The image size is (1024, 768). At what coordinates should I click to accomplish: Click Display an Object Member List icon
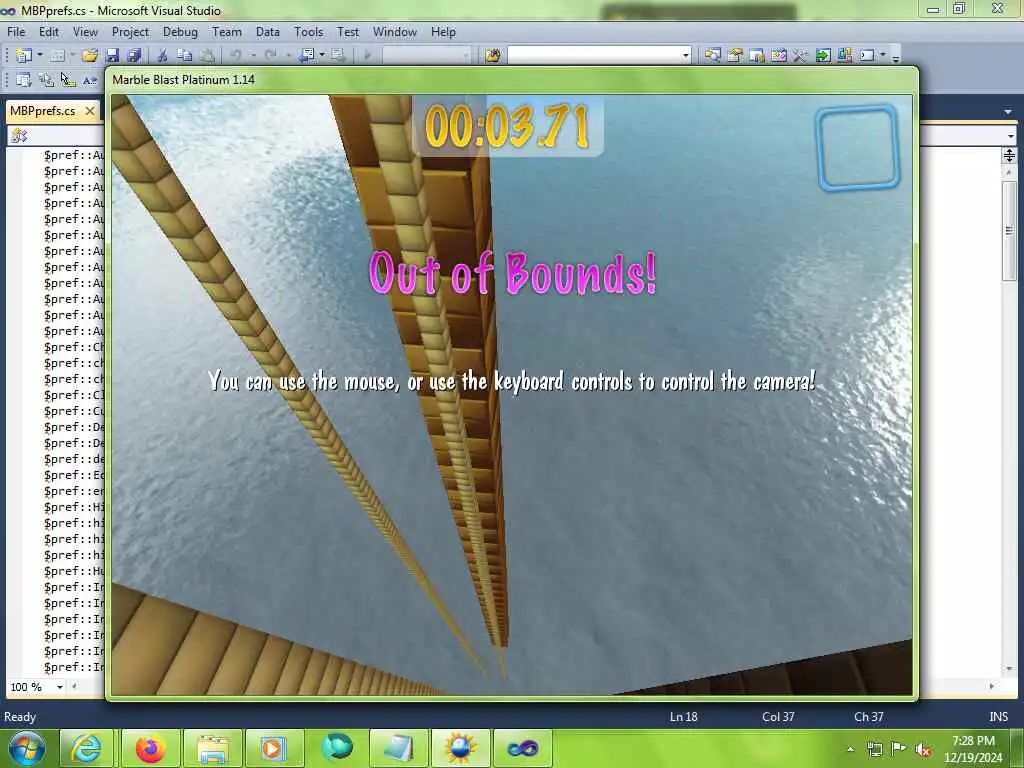(x=24, y=80)
